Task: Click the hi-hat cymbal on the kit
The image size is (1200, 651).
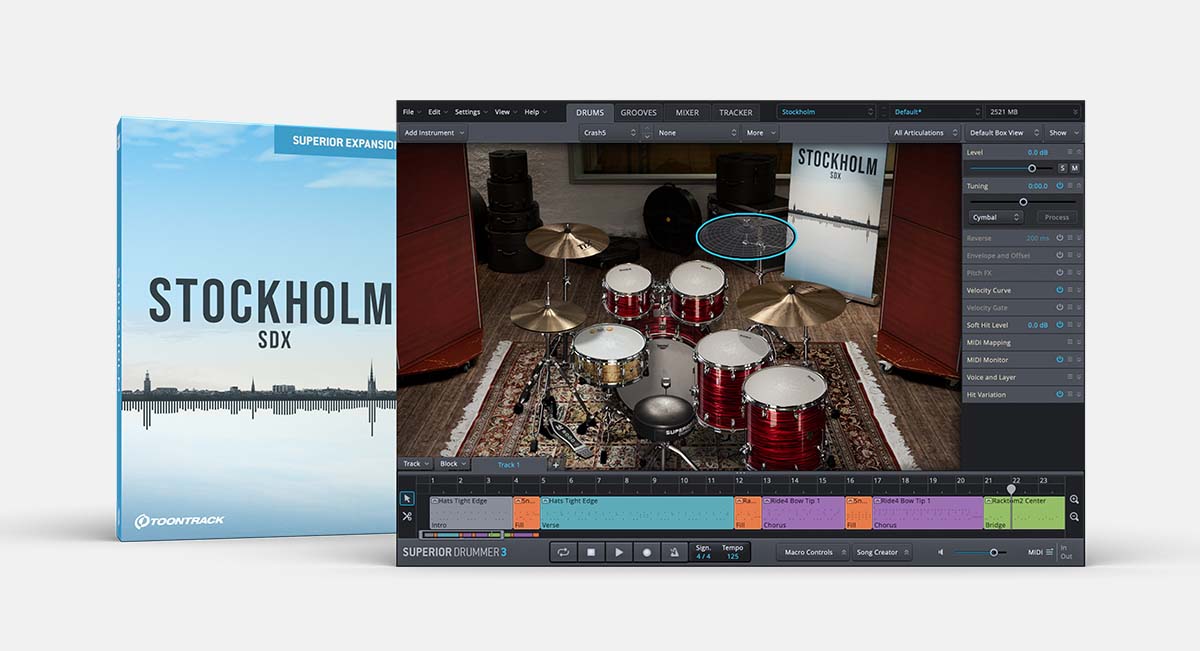Action: (547, 315)
